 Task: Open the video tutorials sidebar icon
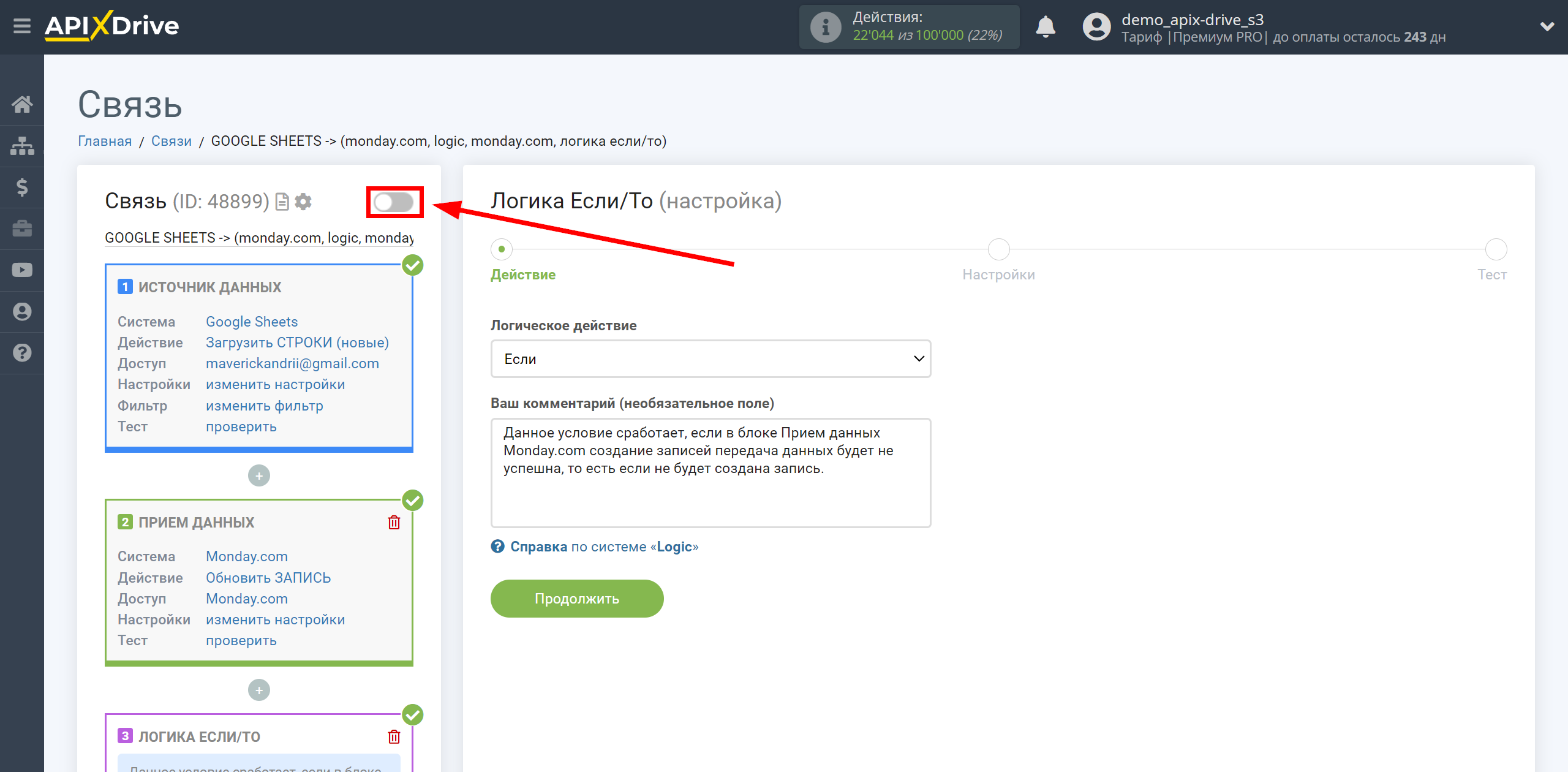pyautogui.click(x=22, y=270)
